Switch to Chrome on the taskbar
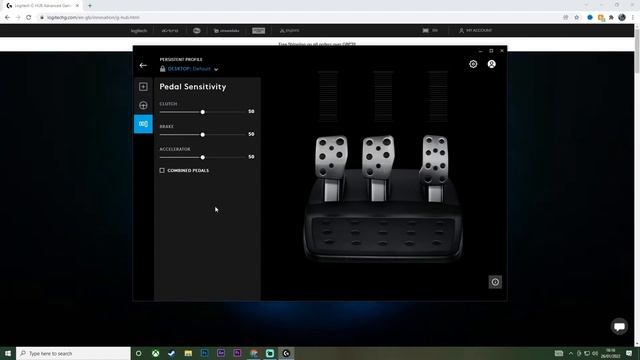Viewport: 640px width, 360px height. (x=253, y=353)
